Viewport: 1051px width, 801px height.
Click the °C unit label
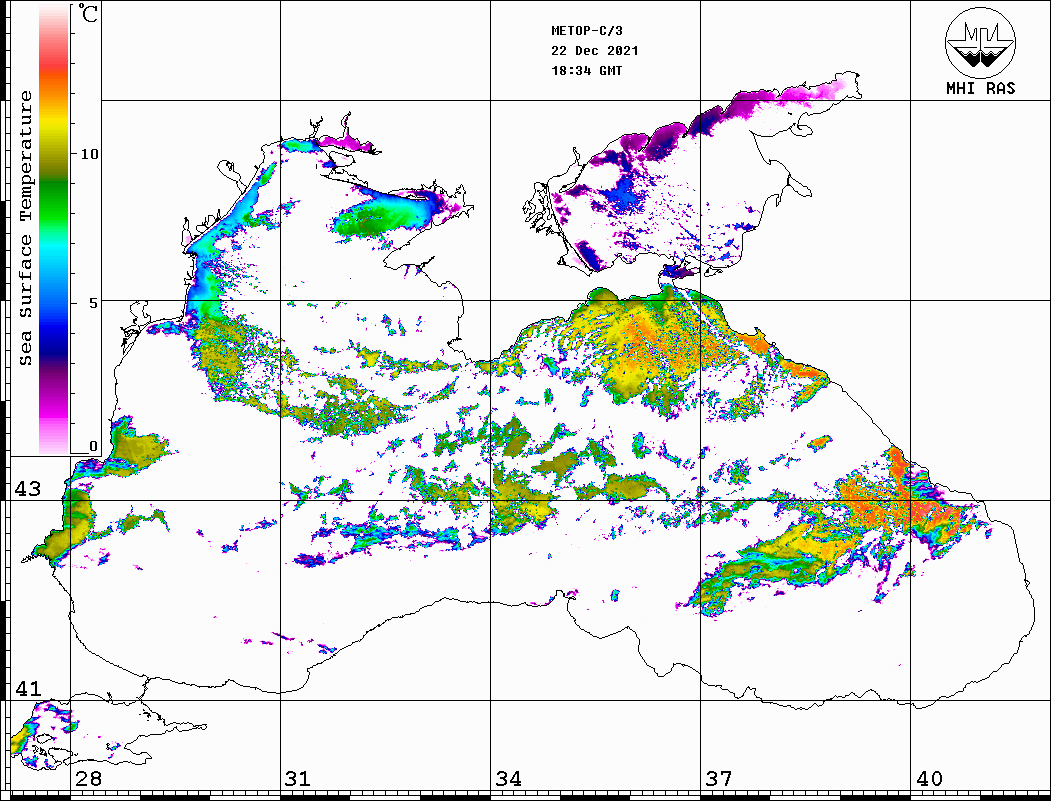pos(88,13)
